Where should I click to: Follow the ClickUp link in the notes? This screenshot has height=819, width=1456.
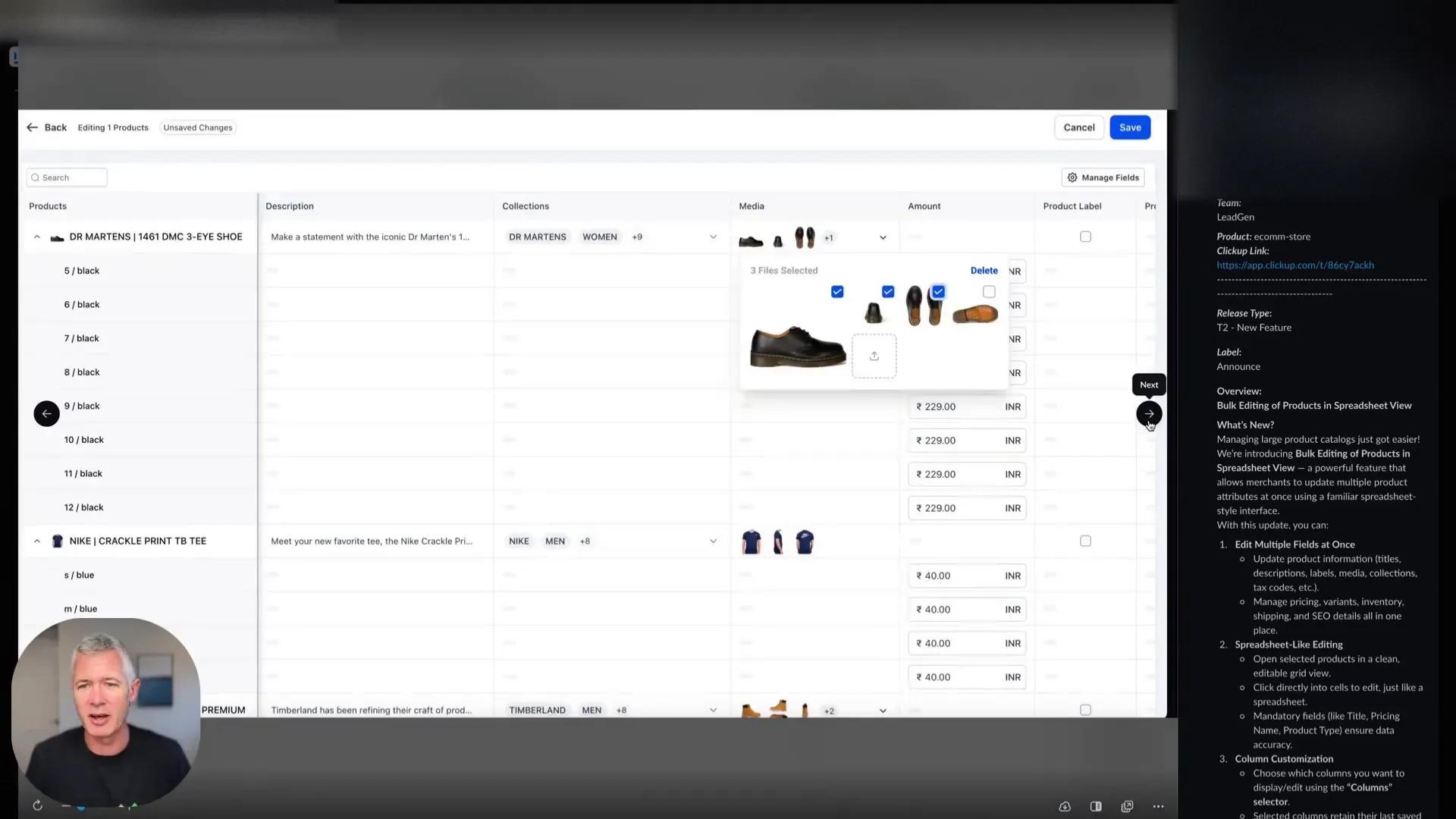(1294, 265)
